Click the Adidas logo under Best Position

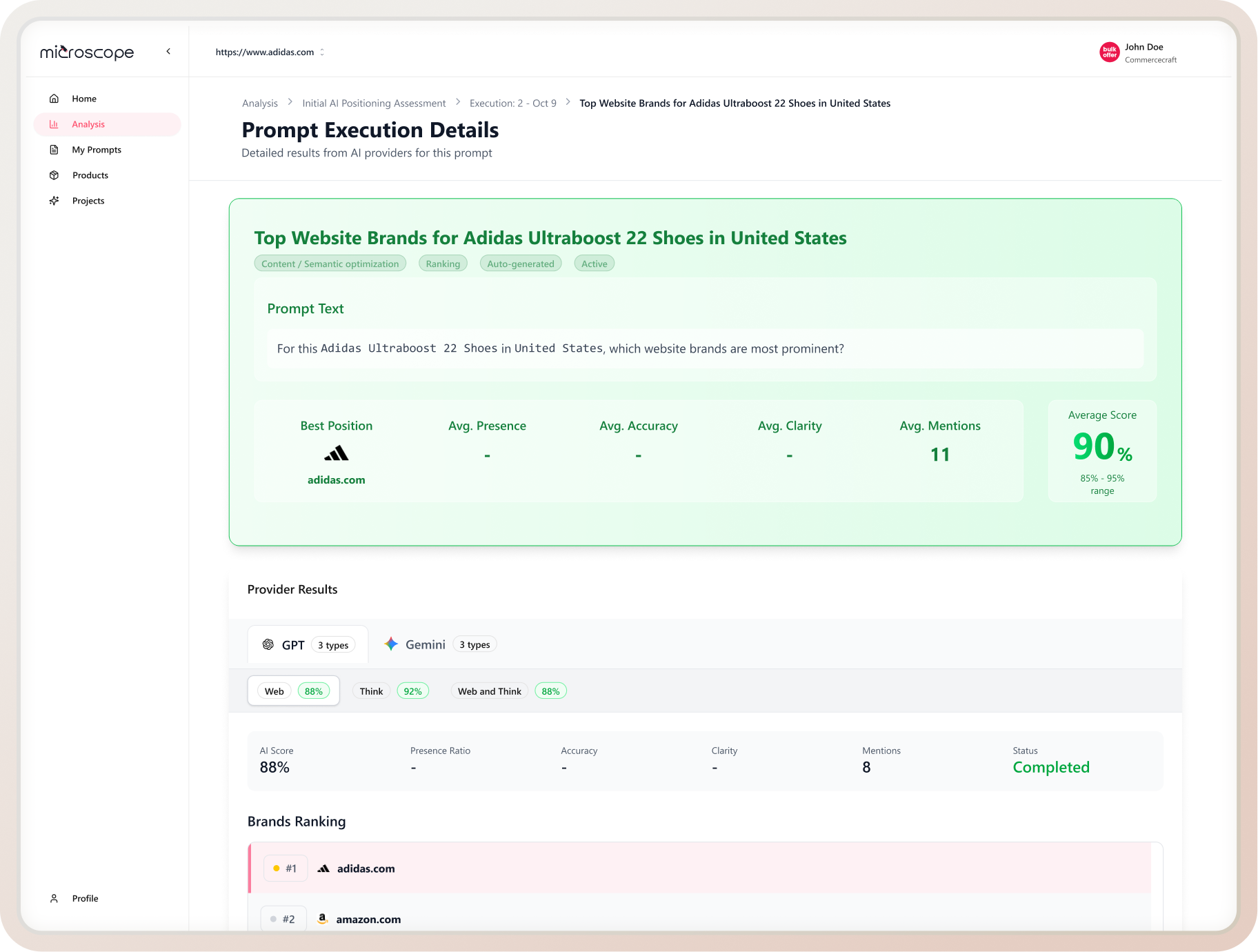pyautogui.click(x=337, y=453)
